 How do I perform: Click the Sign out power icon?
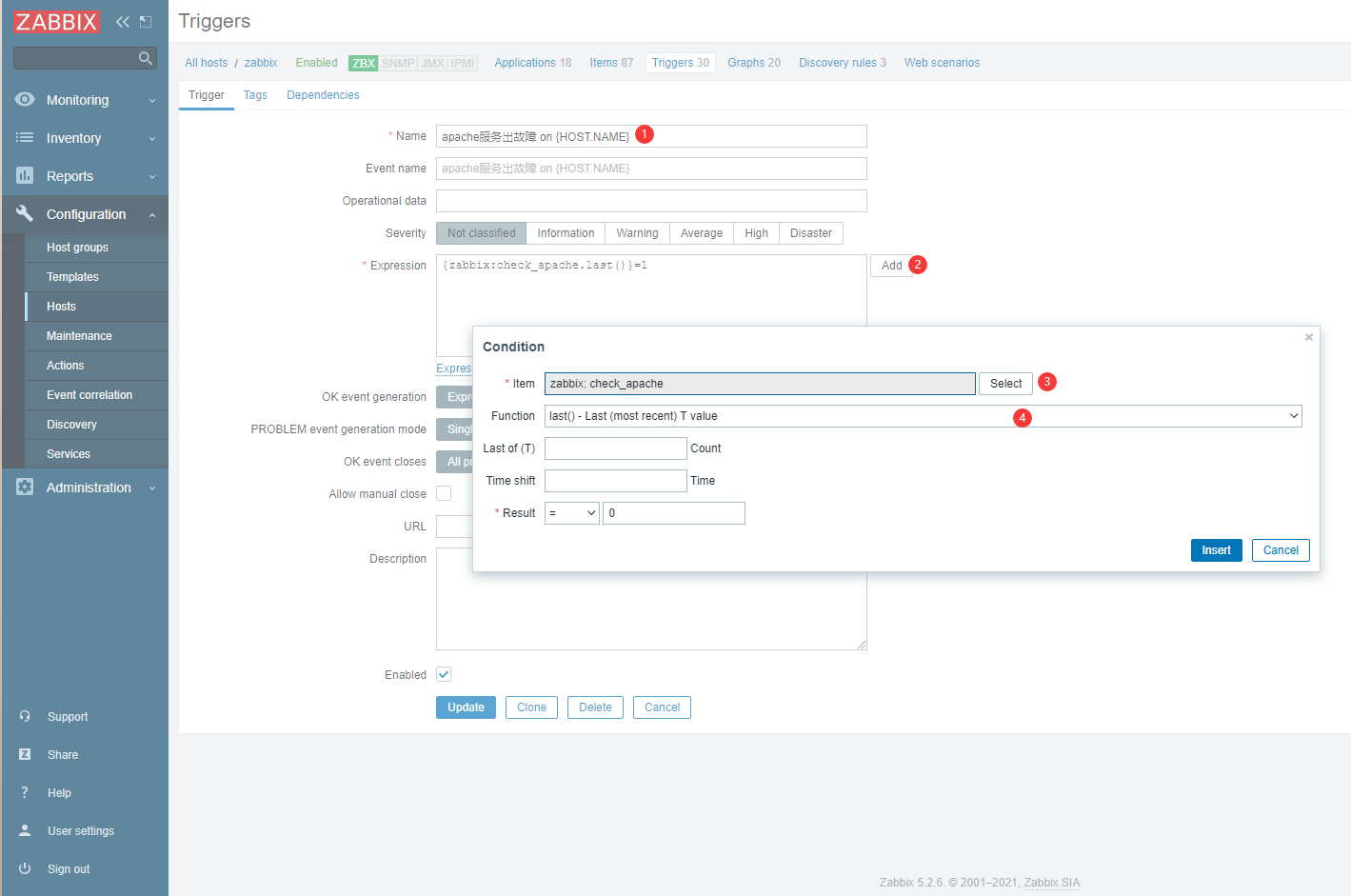click(x=25, y=868)
